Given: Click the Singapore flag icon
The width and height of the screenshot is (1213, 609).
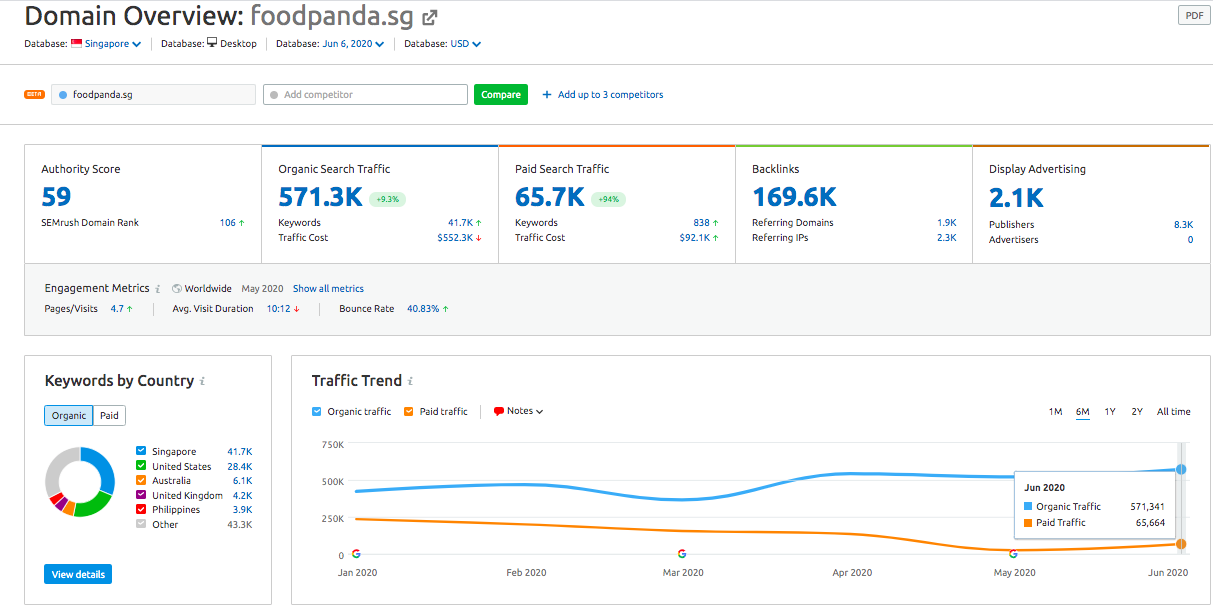Looking at the screenshot, I should pyautogui.click(x=76, y=43).
